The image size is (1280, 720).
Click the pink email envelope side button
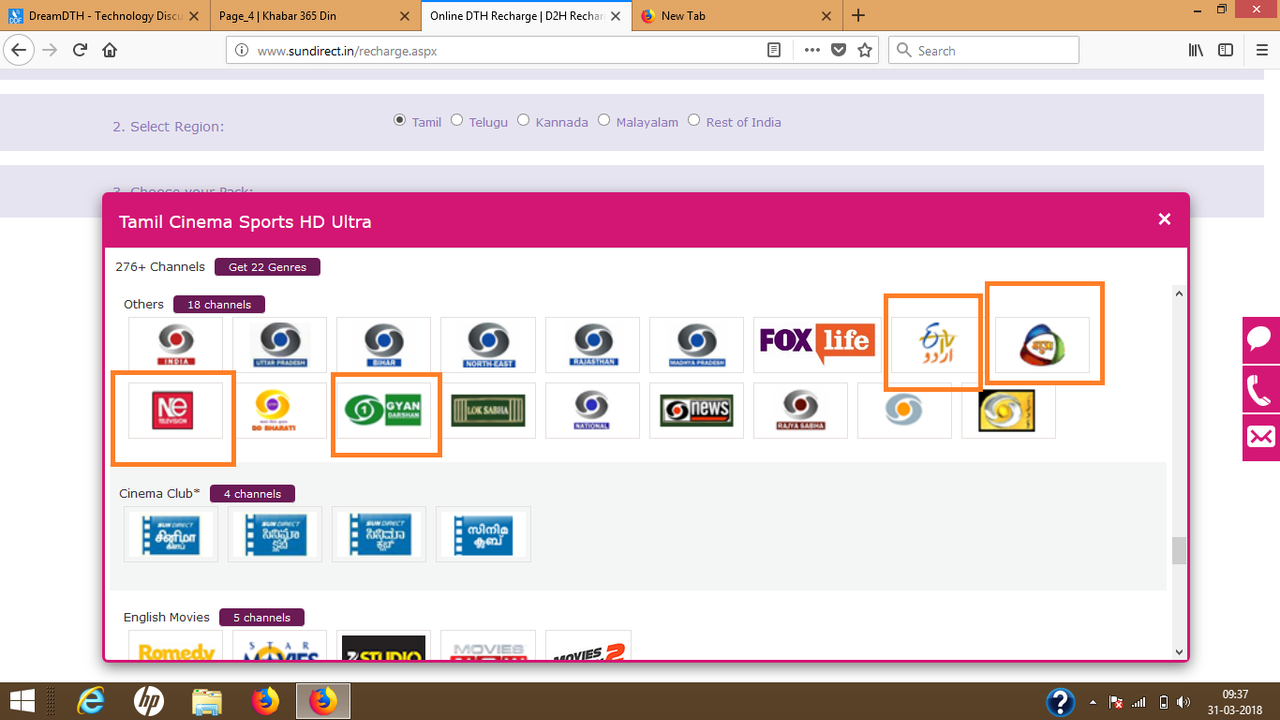tap(1261, 438)
